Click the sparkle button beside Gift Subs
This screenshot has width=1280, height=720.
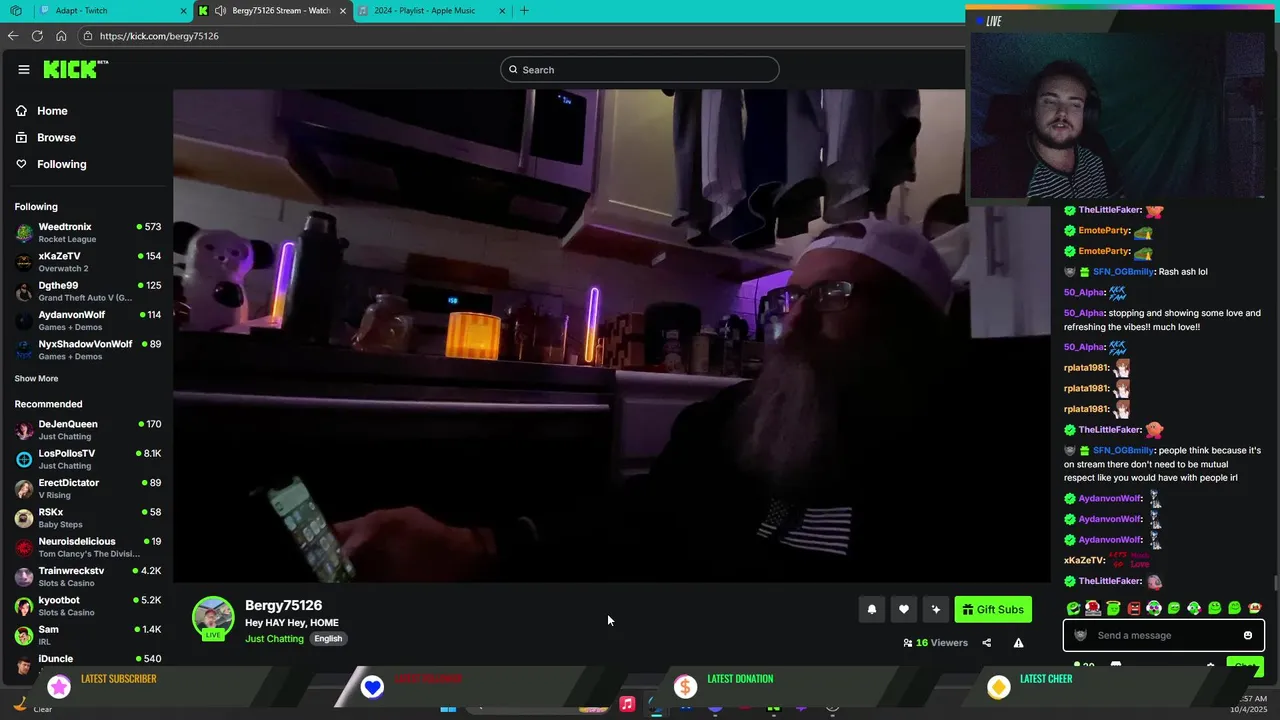pyautogui.click(x=936, y=609)
